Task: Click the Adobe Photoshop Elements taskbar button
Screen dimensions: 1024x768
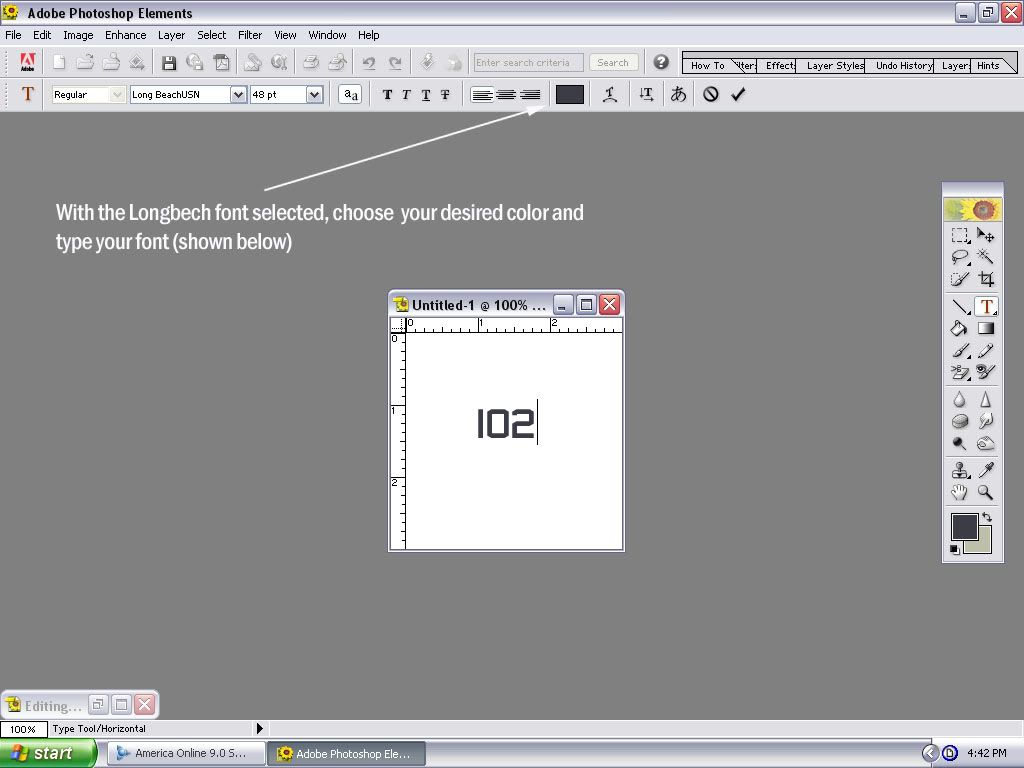Action: (x=347, y=754)
